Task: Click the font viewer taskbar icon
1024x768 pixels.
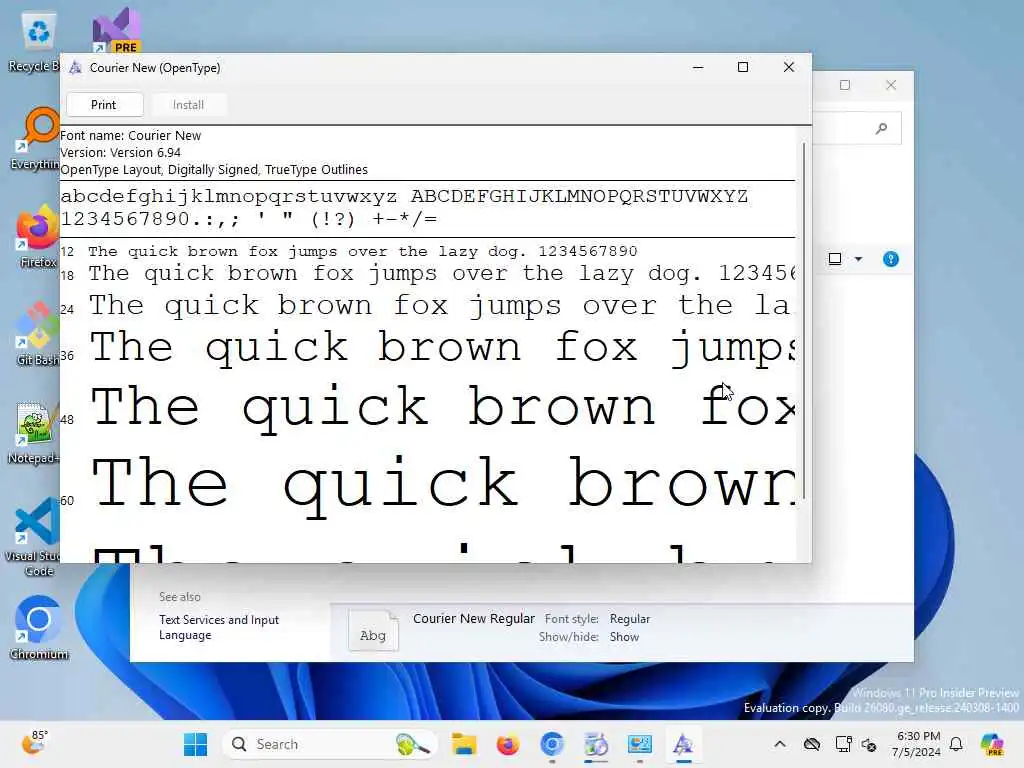Action: pos(683,744)
